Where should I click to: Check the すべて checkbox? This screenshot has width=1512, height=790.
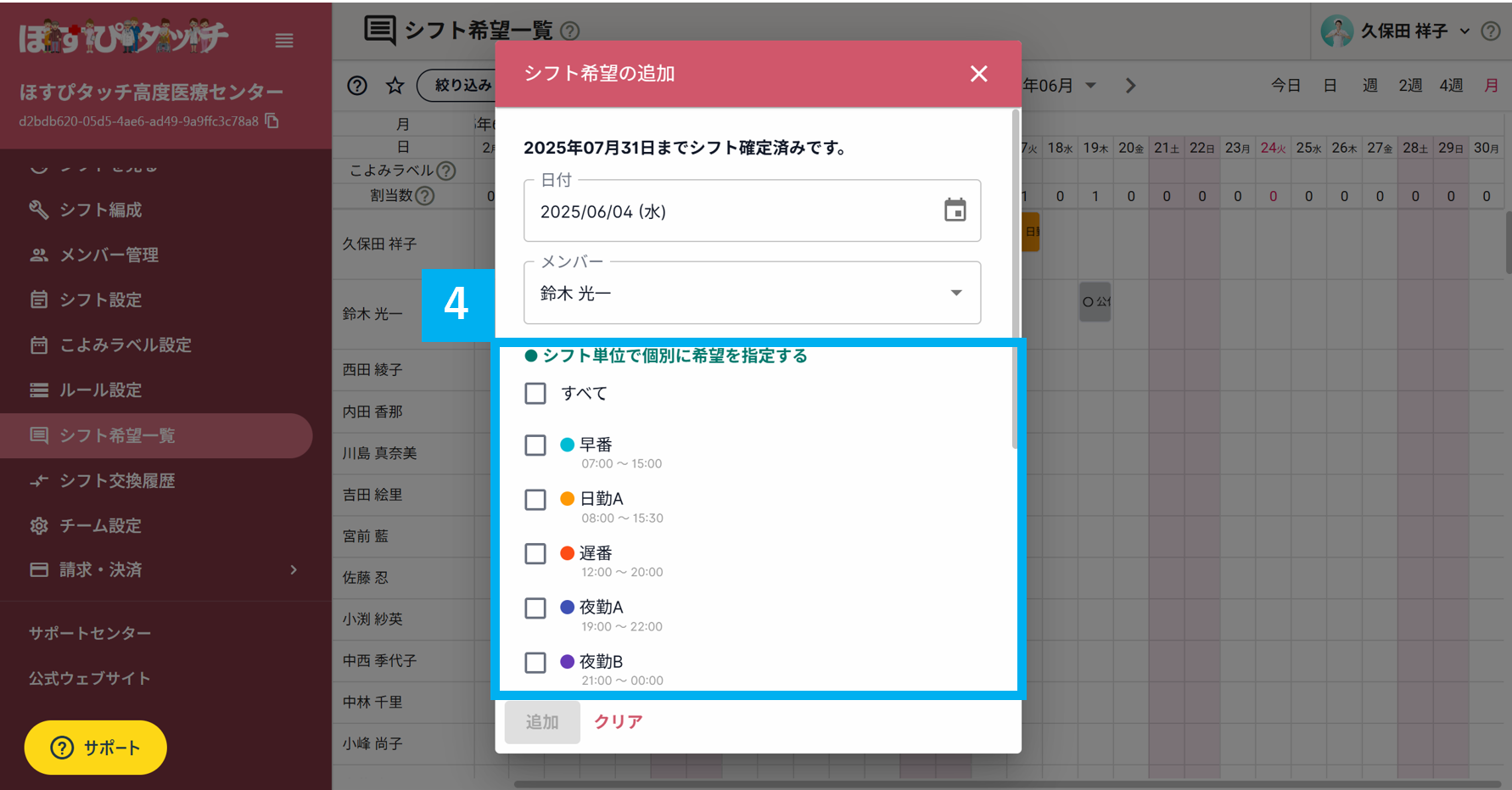[x=535, y=393]
